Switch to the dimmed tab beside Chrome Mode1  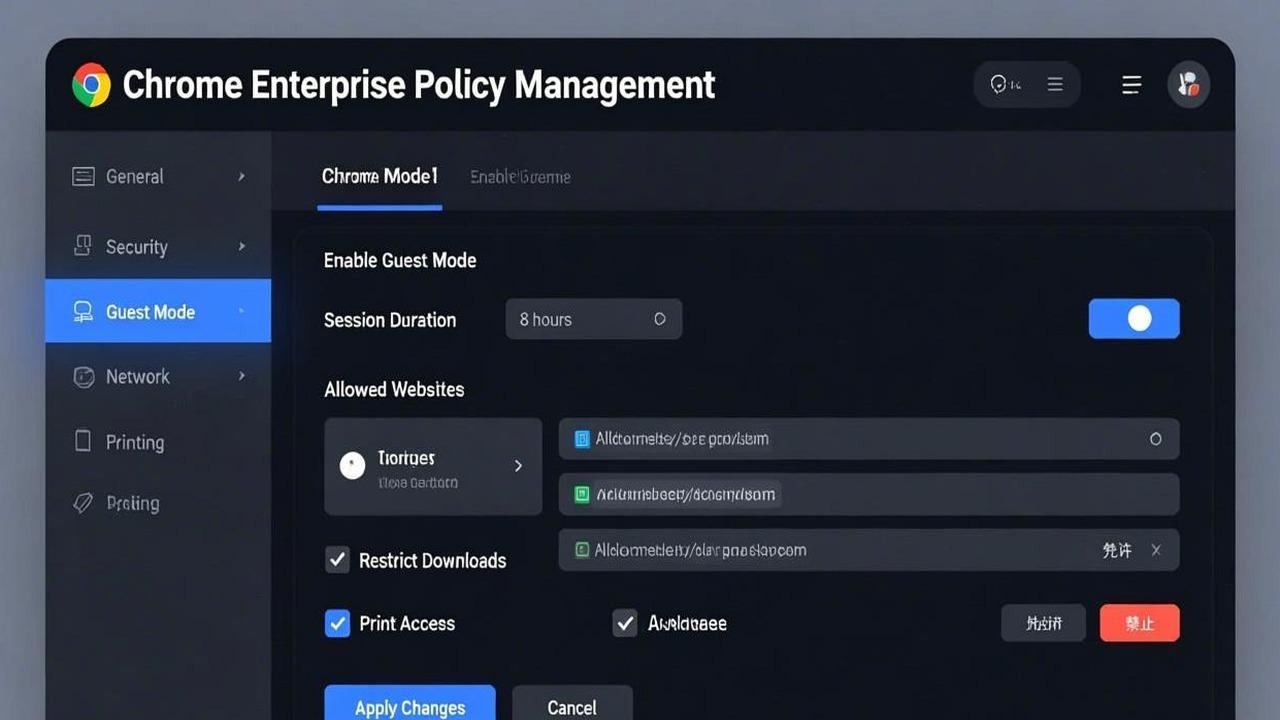pyautogui.click(x=520, y=177)
